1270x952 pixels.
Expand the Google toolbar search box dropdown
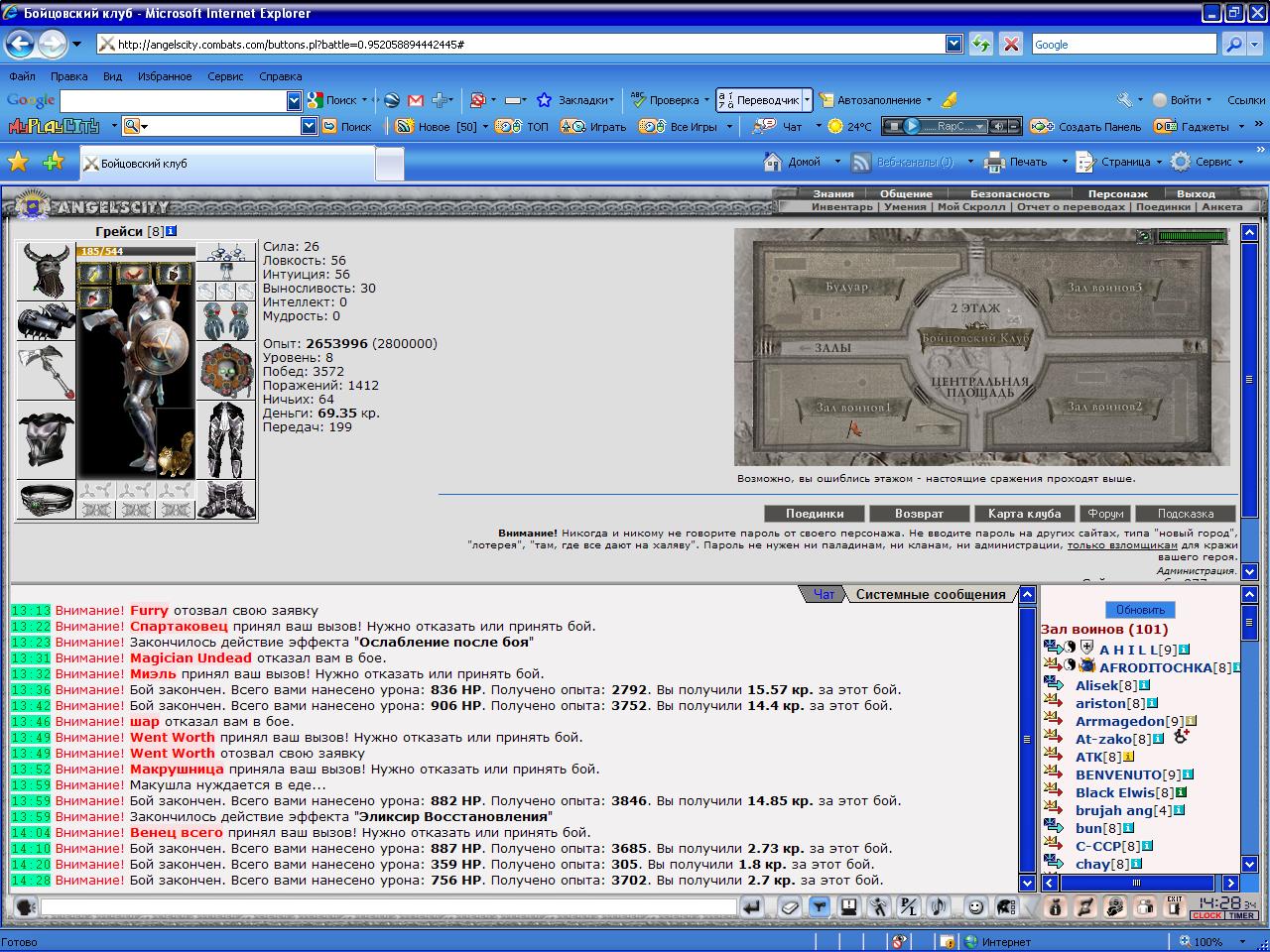tap(294, 100)
